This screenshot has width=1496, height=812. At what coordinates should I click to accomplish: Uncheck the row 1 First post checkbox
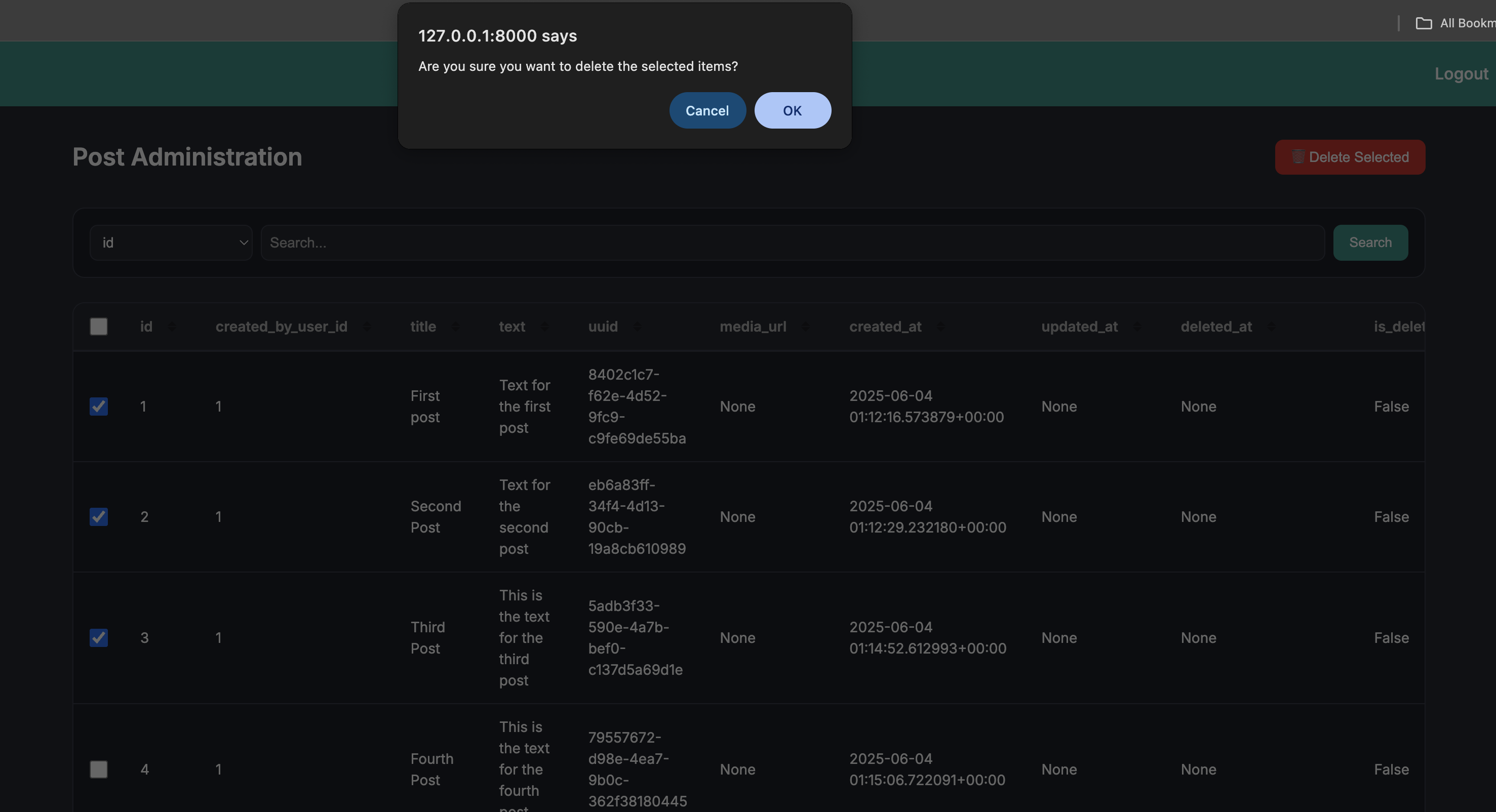coord(99,407)
